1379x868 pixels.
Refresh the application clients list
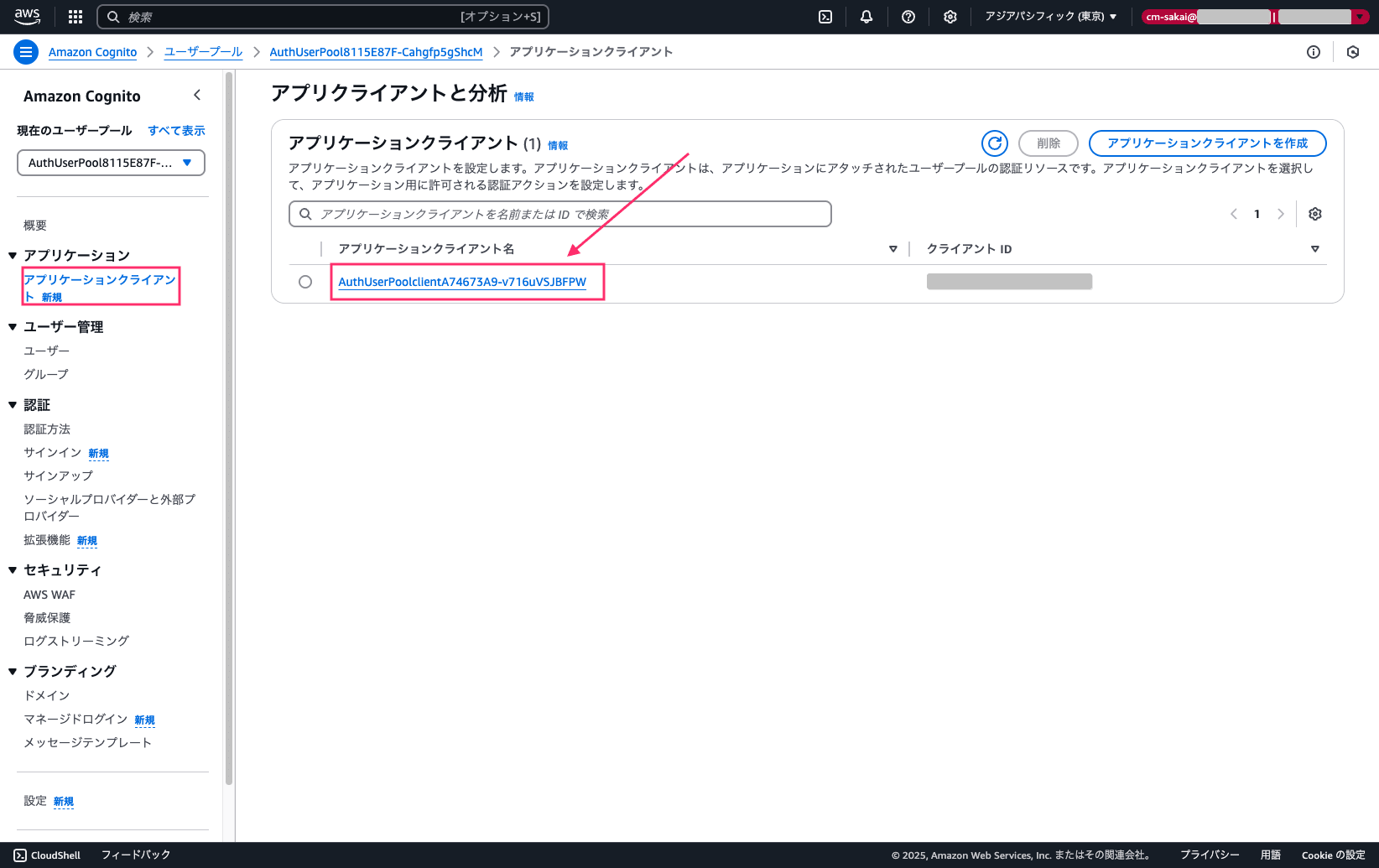pyautogui.click(x=995, y=143)
